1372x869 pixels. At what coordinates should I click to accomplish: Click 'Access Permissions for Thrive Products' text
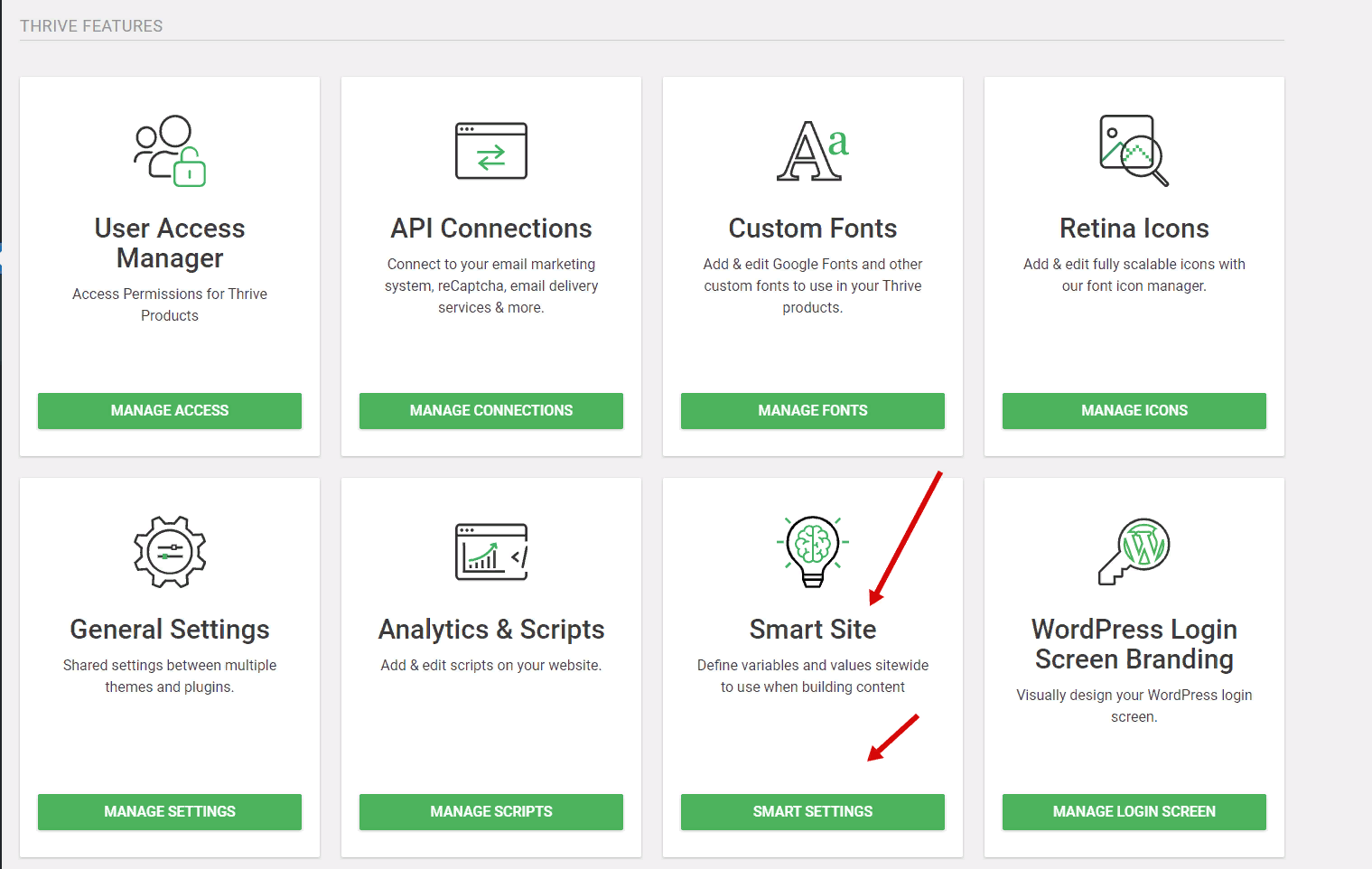pos(170,304)
